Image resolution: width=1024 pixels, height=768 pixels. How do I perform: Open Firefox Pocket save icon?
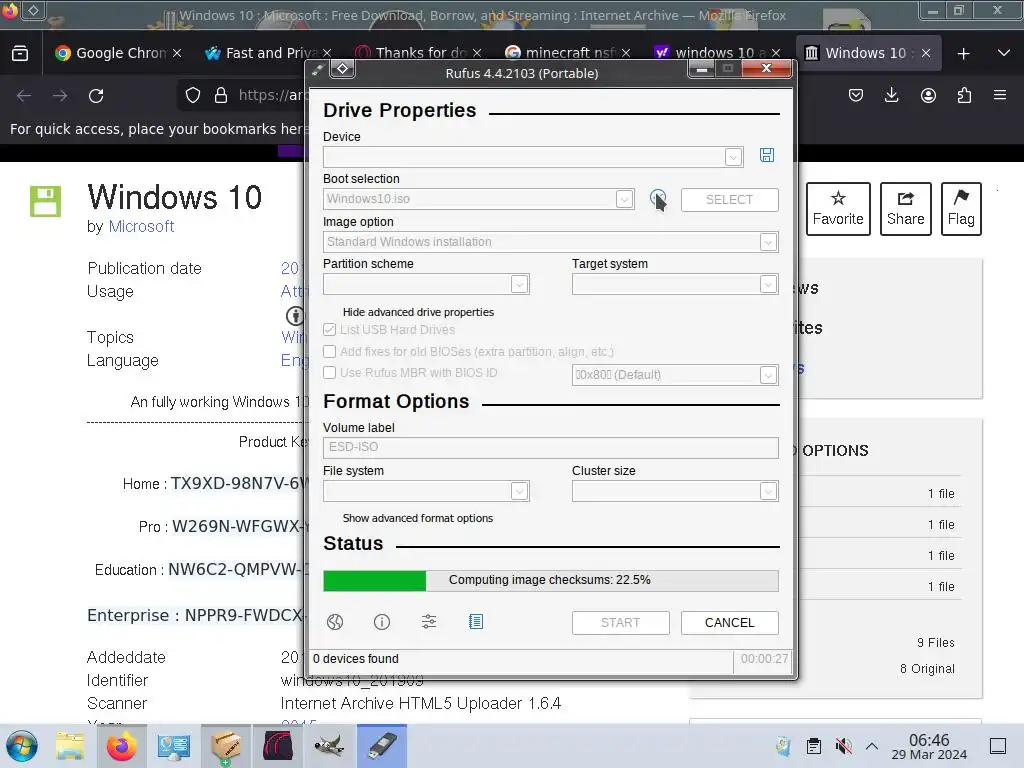click(x=856, y=95)
